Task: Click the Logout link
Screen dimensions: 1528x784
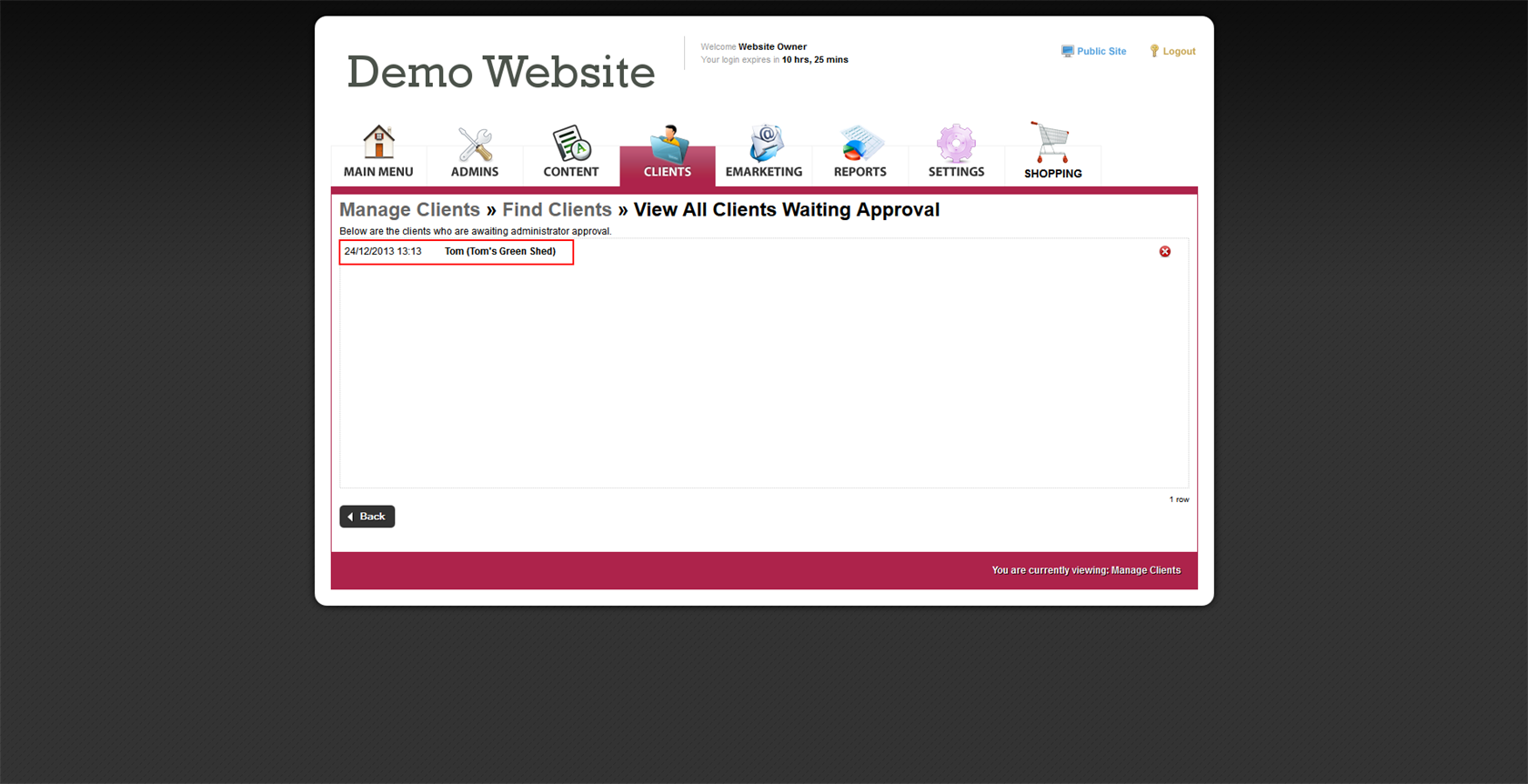Action: point(1179,52)
